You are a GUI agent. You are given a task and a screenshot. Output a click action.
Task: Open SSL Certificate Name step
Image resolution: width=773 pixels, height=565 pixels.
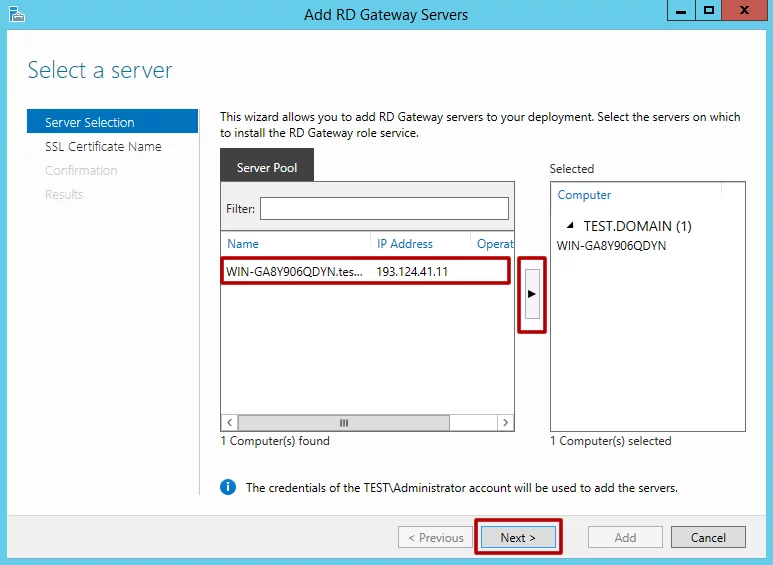[103, 147]
